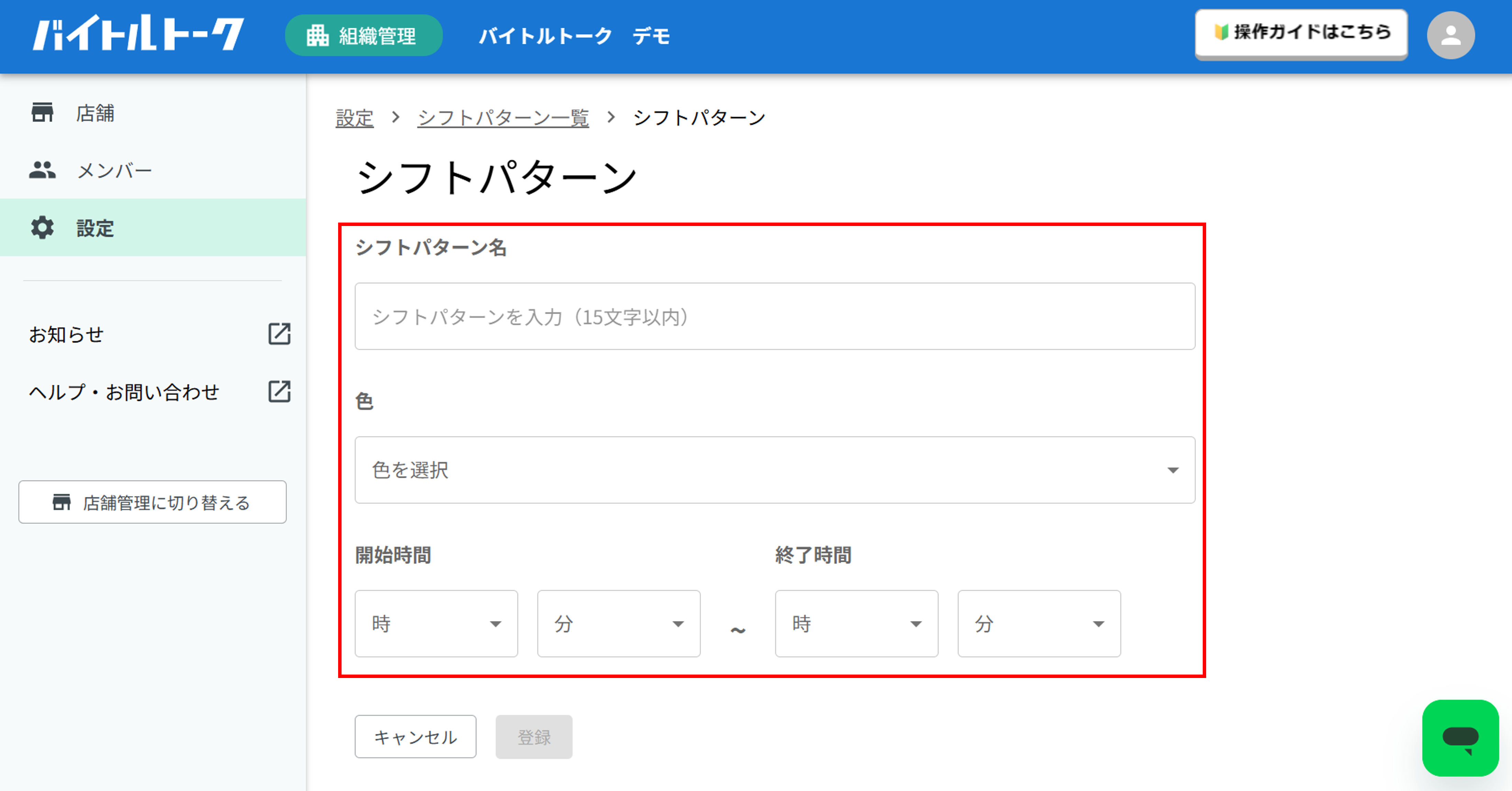The height and width of the screenshot is (791, 1512).
Task: Focus the シフトパターン名 input field
Action: pyautogui.click(x=775, y=317)
